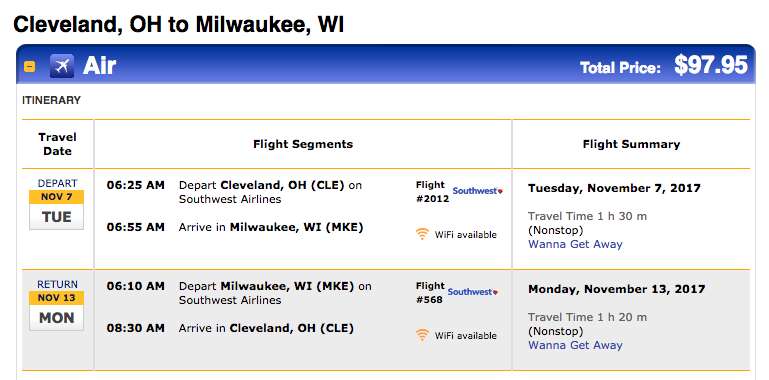Open Wanna Get Away link for Monday flight
This screenshot has width=769, height=380.
[575, 345]
